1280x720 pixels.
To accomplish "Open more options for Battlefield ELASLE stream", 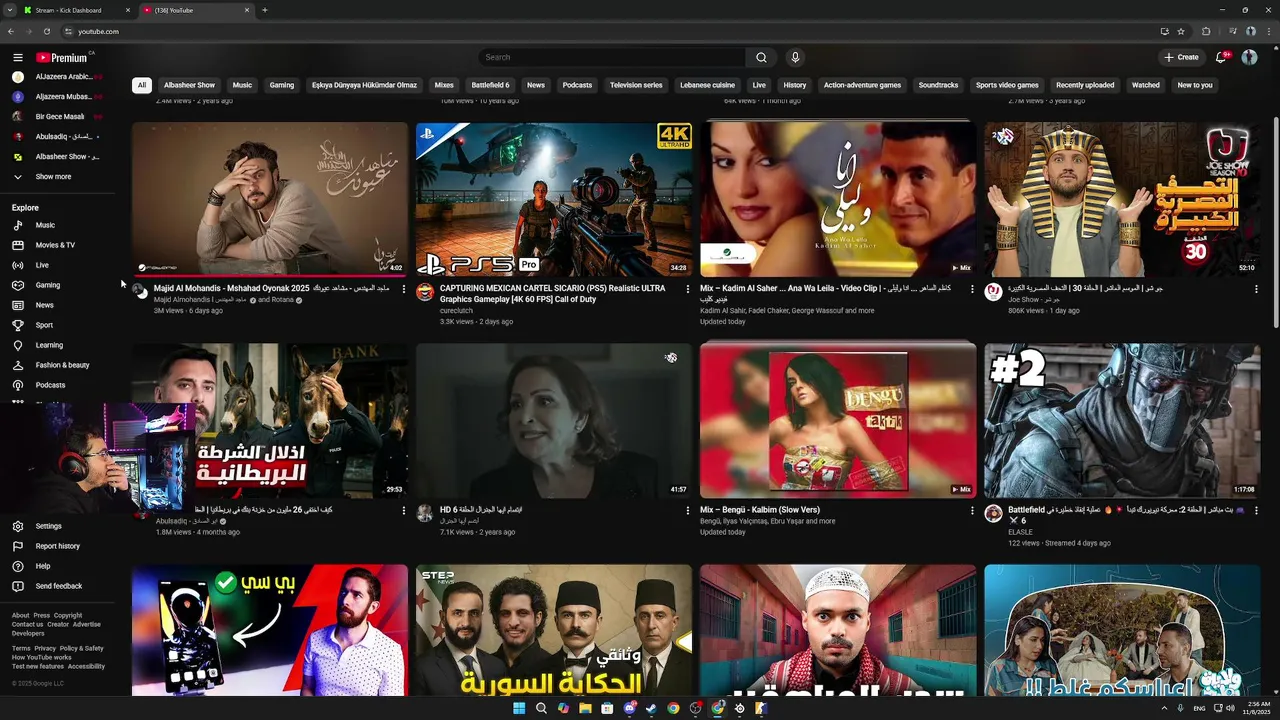I will click(1256, 510).
